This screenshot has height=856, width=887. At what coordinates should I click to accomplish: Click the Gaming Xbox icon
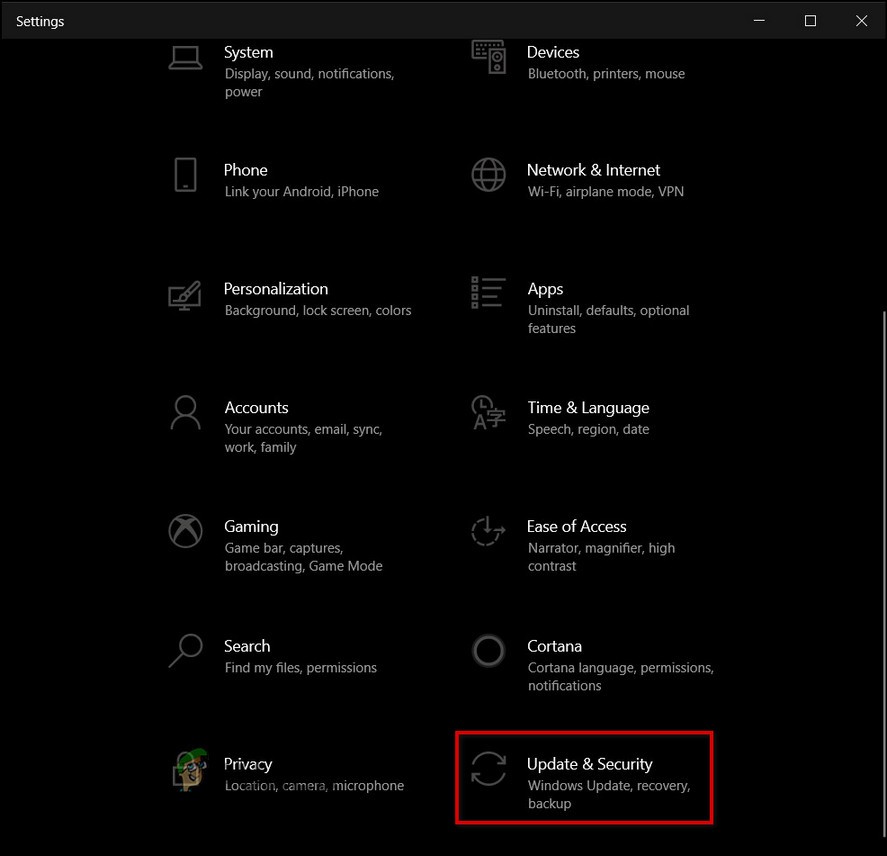click(x=186, y=531)
